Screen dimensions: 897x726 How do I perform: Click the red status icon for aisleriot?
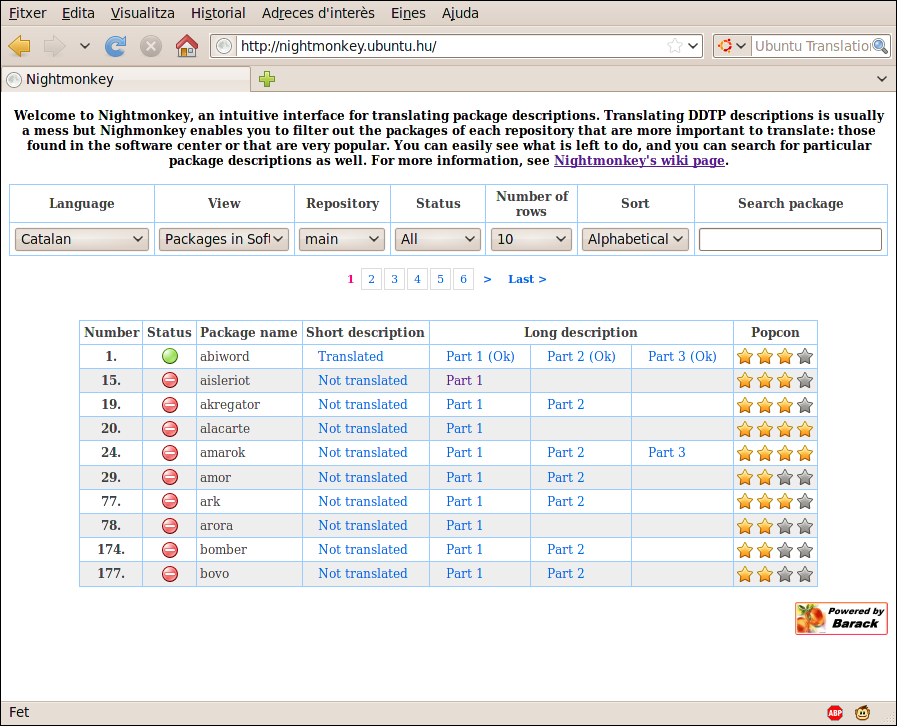(170, 380)
